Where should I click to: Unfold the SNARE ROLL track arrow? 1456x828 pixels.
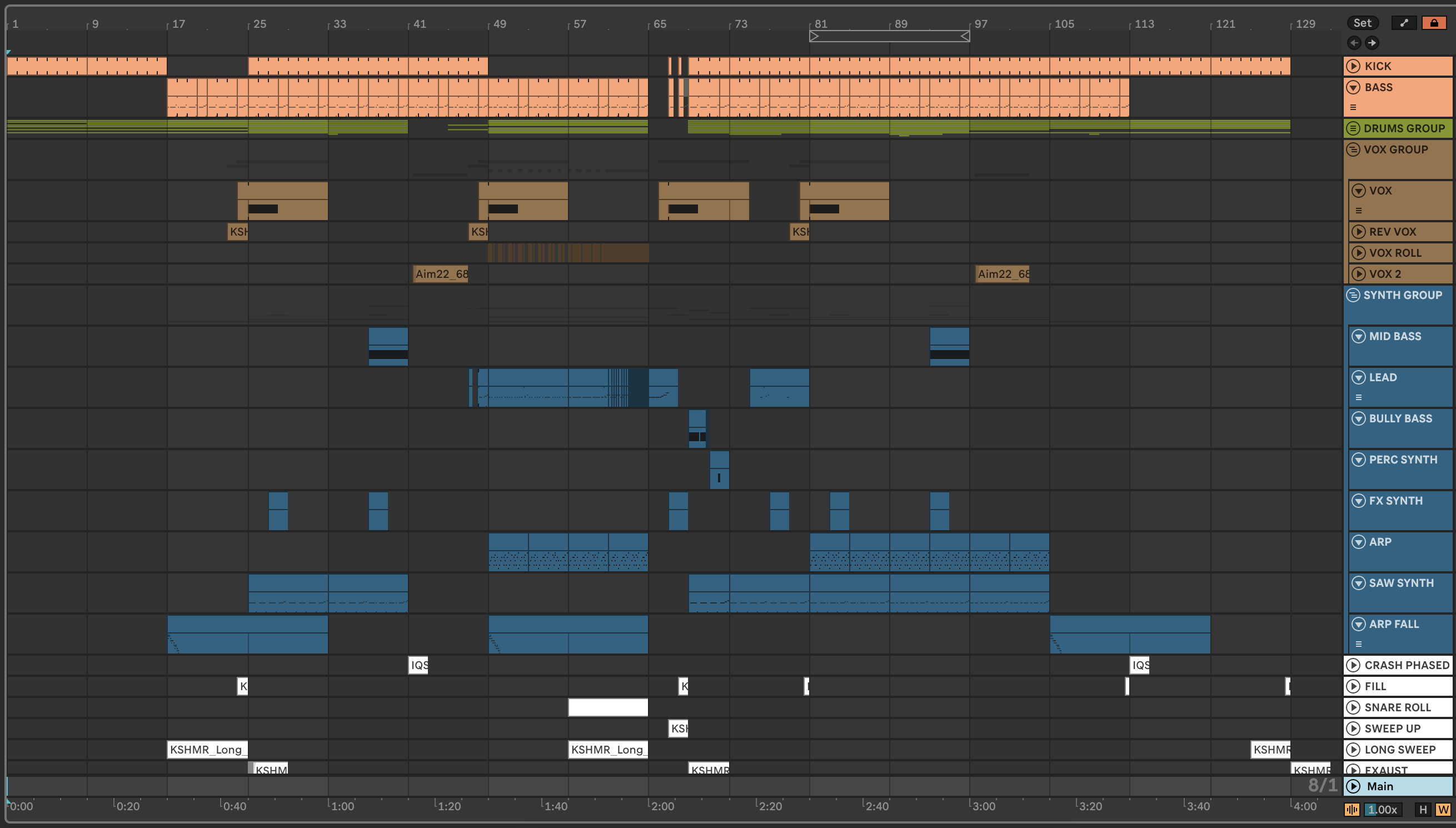click(1353, 707)
